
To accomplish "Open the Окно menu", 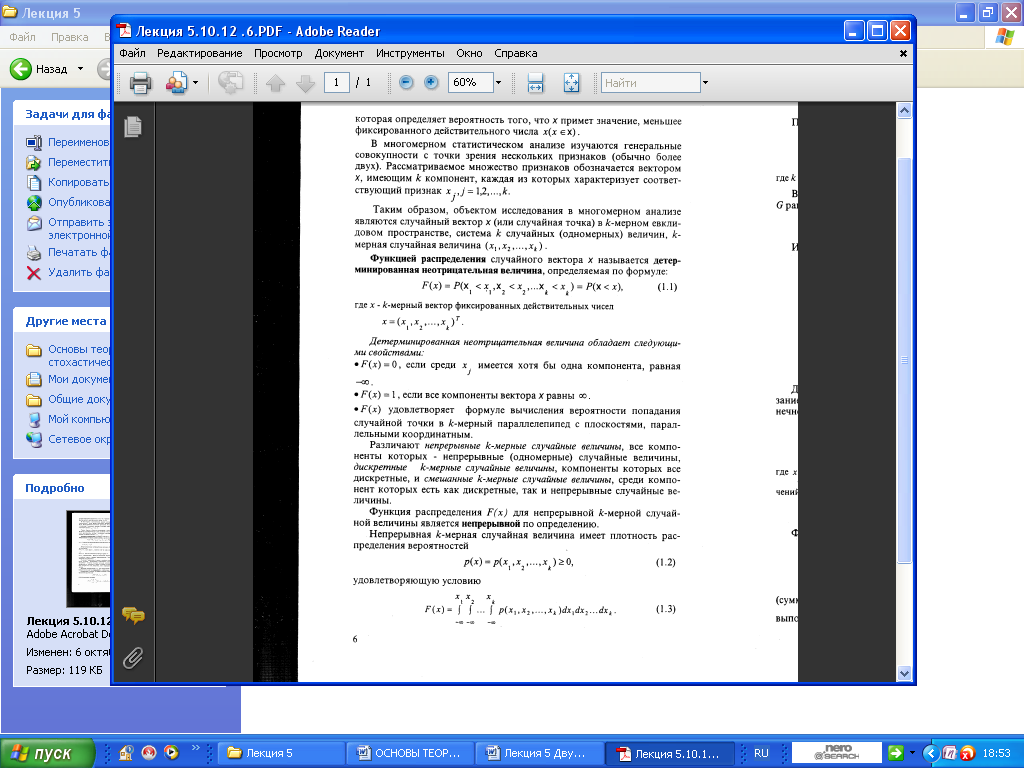I will click(469, 54).
